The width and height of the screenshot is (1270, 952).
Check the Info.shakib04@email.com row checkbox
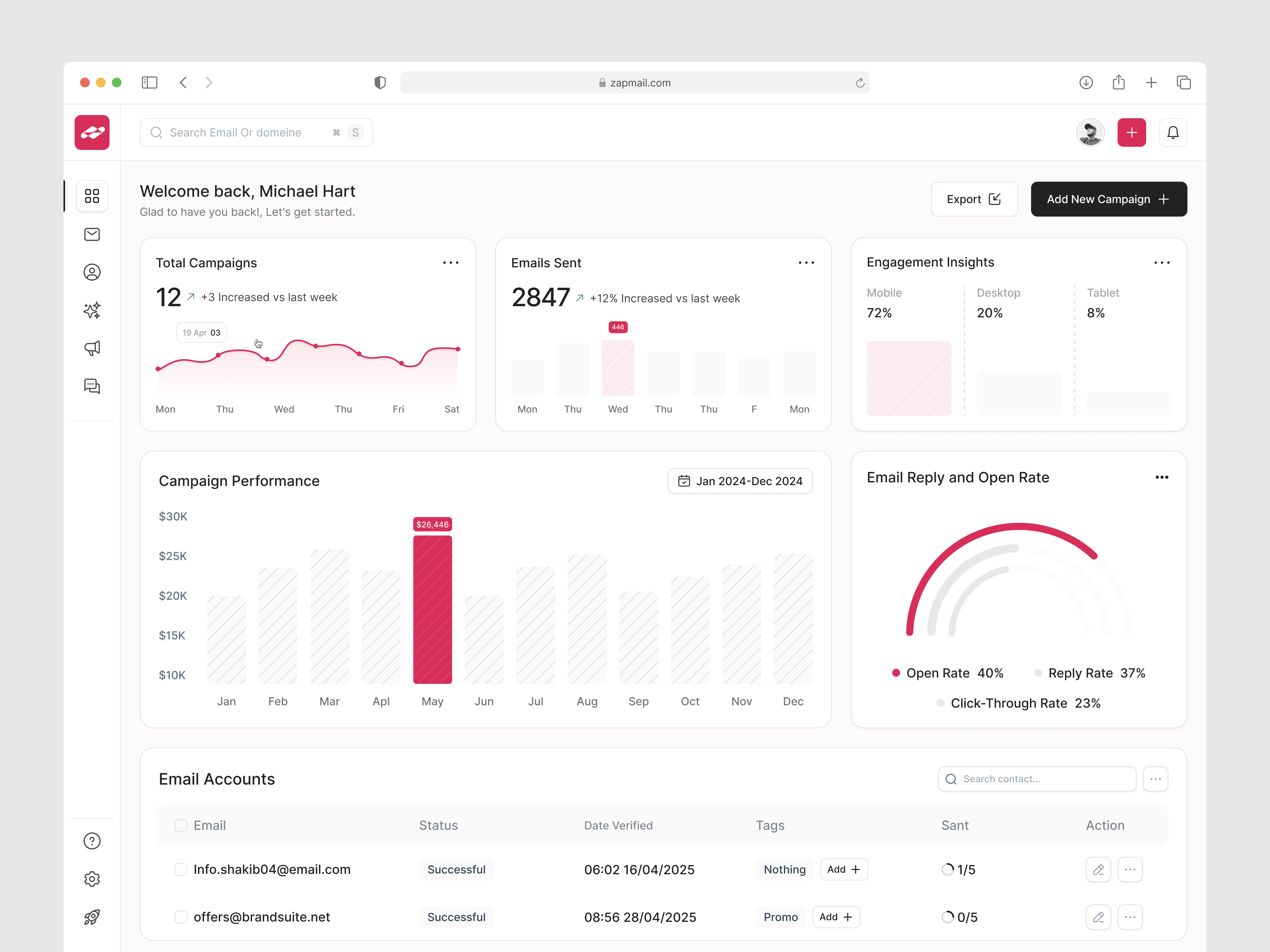click(181, 869)
